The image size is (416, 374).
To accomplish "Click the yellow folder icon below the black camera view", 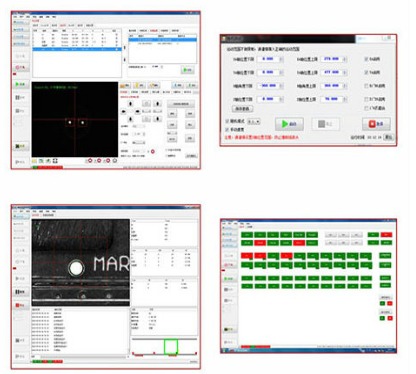I will (x=34, y=161).
